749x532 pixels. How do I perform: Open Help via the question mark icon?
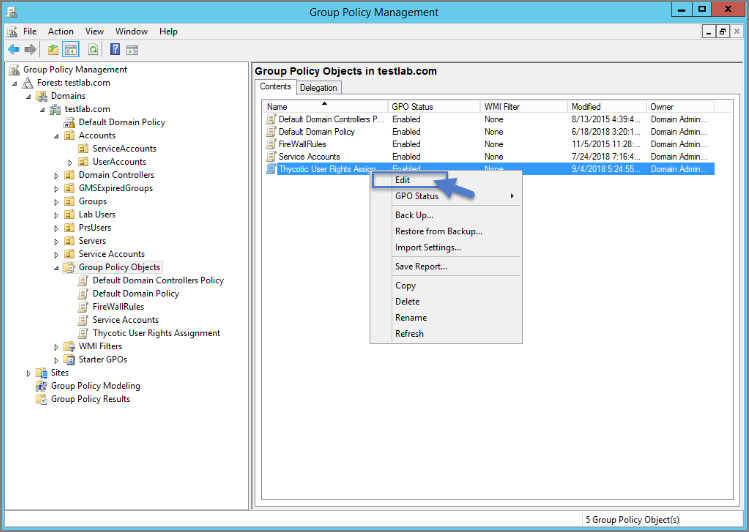click(x=115, y=49)
